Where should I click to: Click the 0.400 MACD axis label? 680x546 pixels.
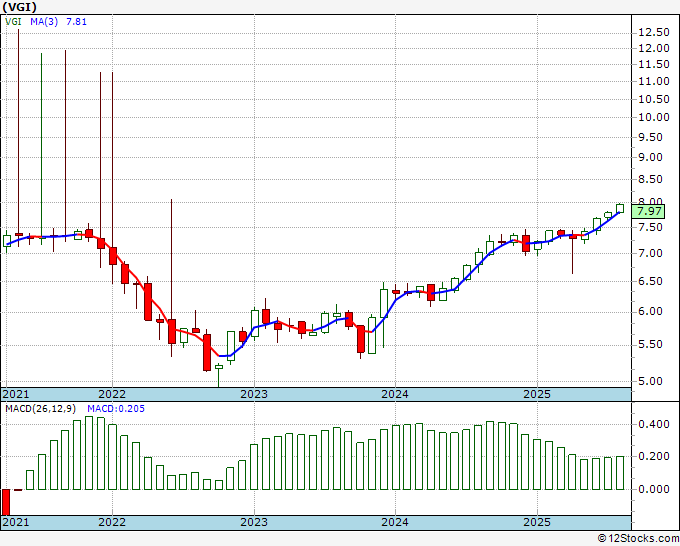654,425
